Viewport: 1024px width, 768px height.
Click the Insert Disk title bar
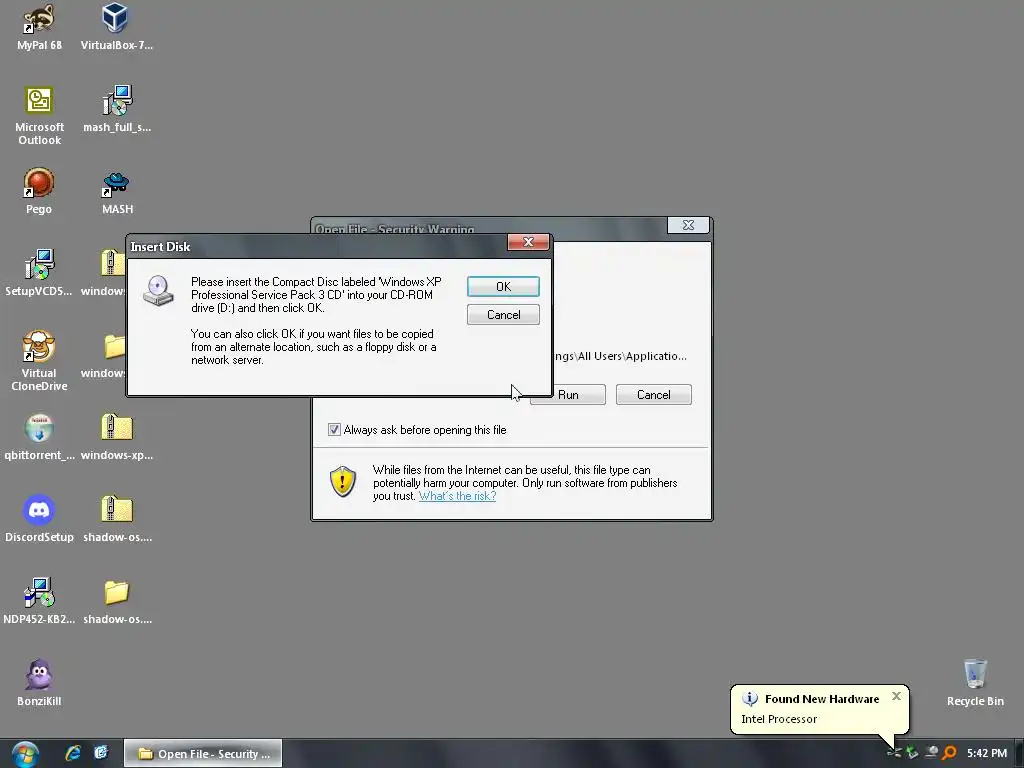point(317,246)
